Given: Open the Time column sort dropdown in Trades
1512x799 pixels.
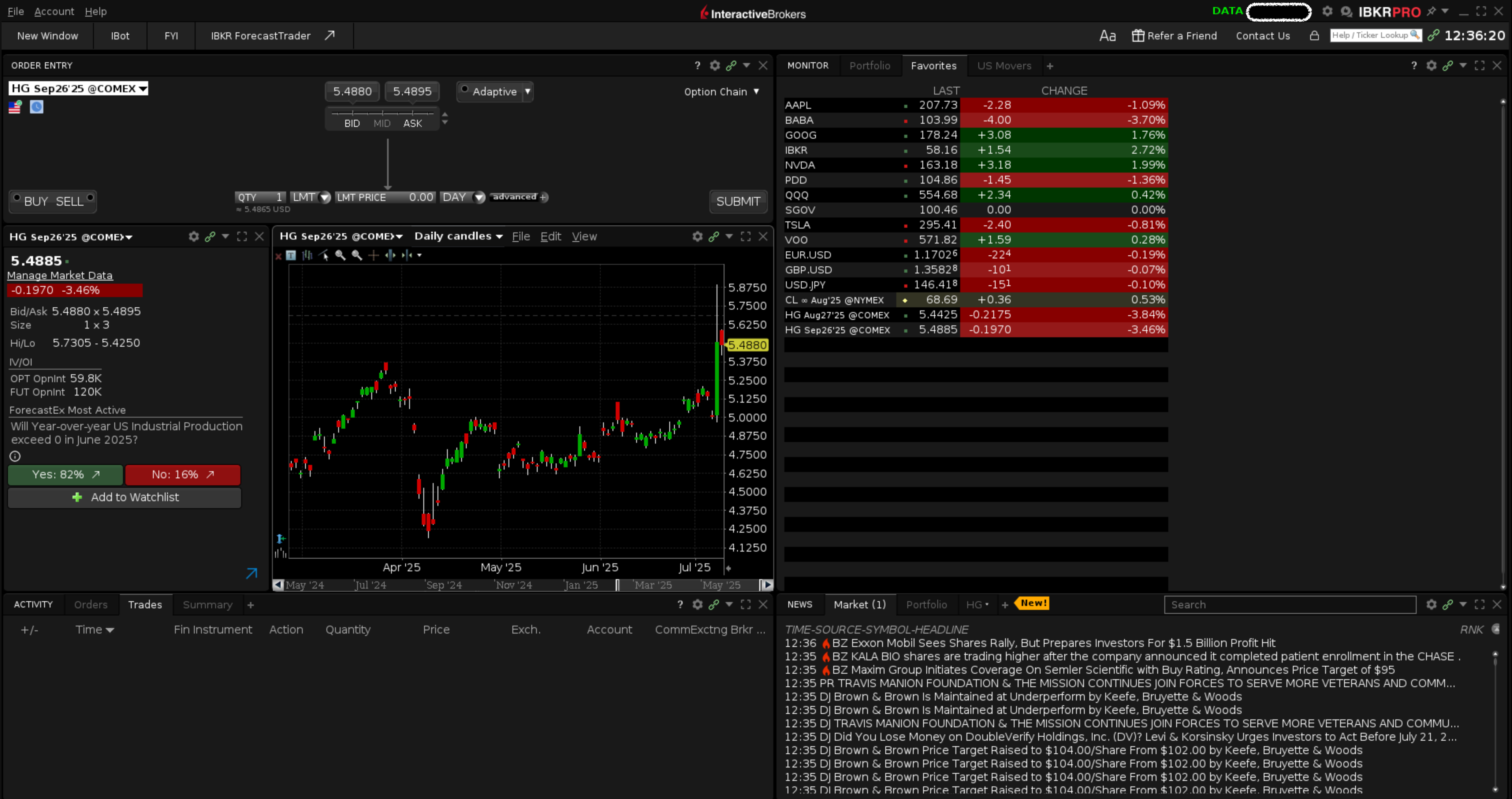Looking at the screenshot, I should pyautogui.click(x=110, y=630).
